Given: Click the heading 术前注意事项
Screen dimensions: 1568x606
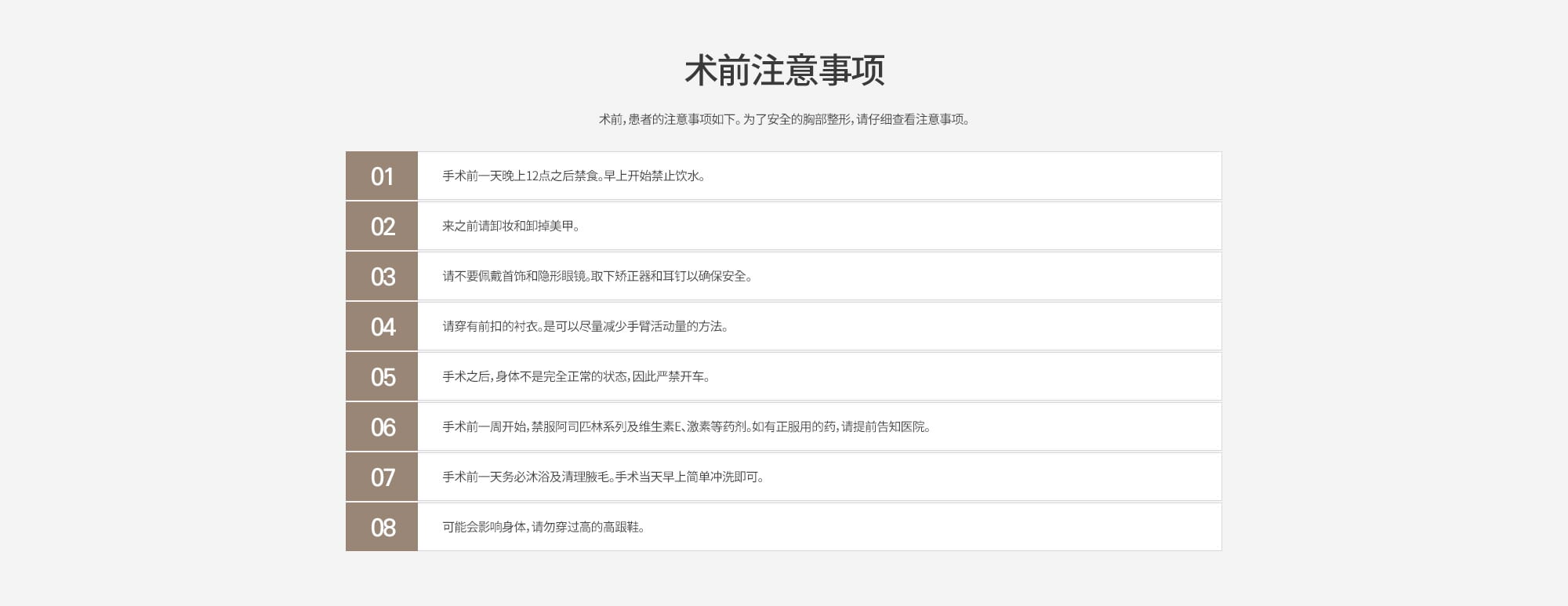Looking at the screenshot, I should (784, 71).
